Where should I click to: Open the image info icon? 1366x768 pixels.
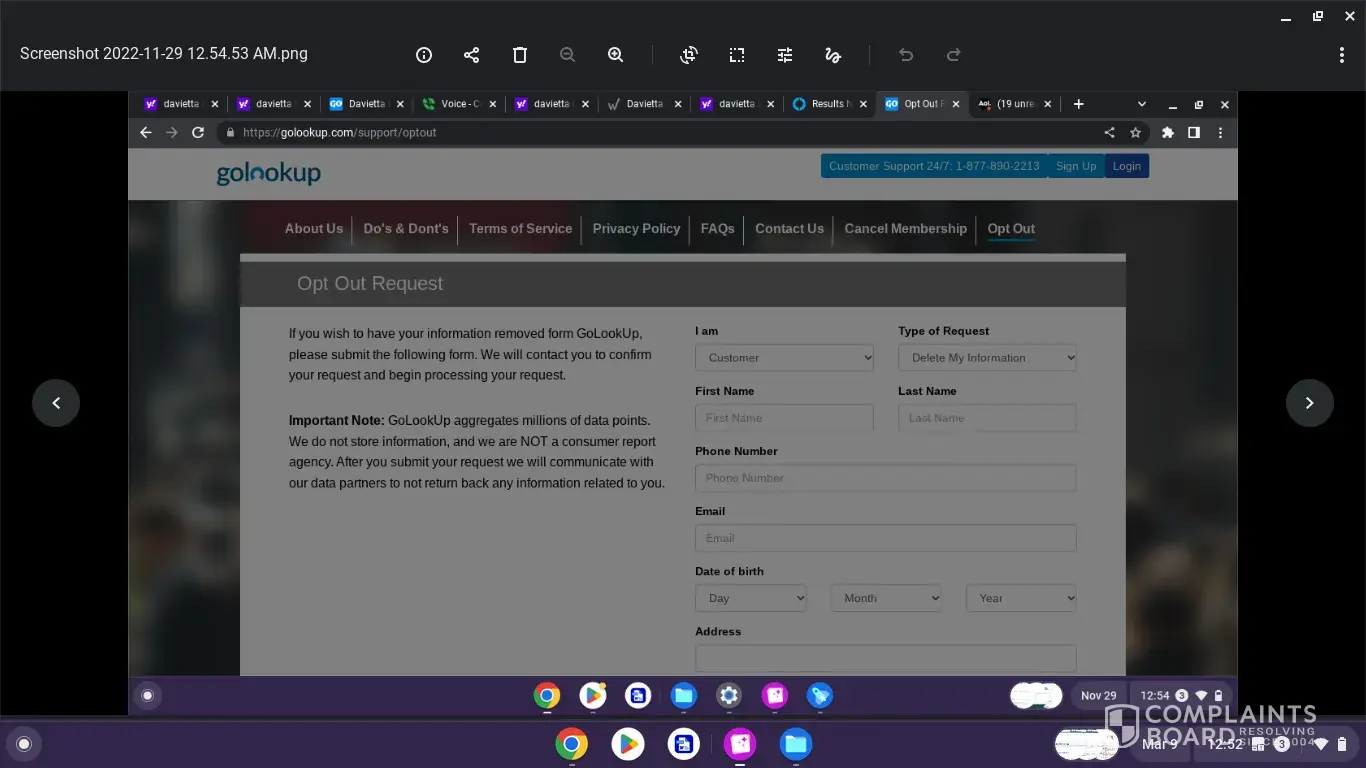[424, 55]
